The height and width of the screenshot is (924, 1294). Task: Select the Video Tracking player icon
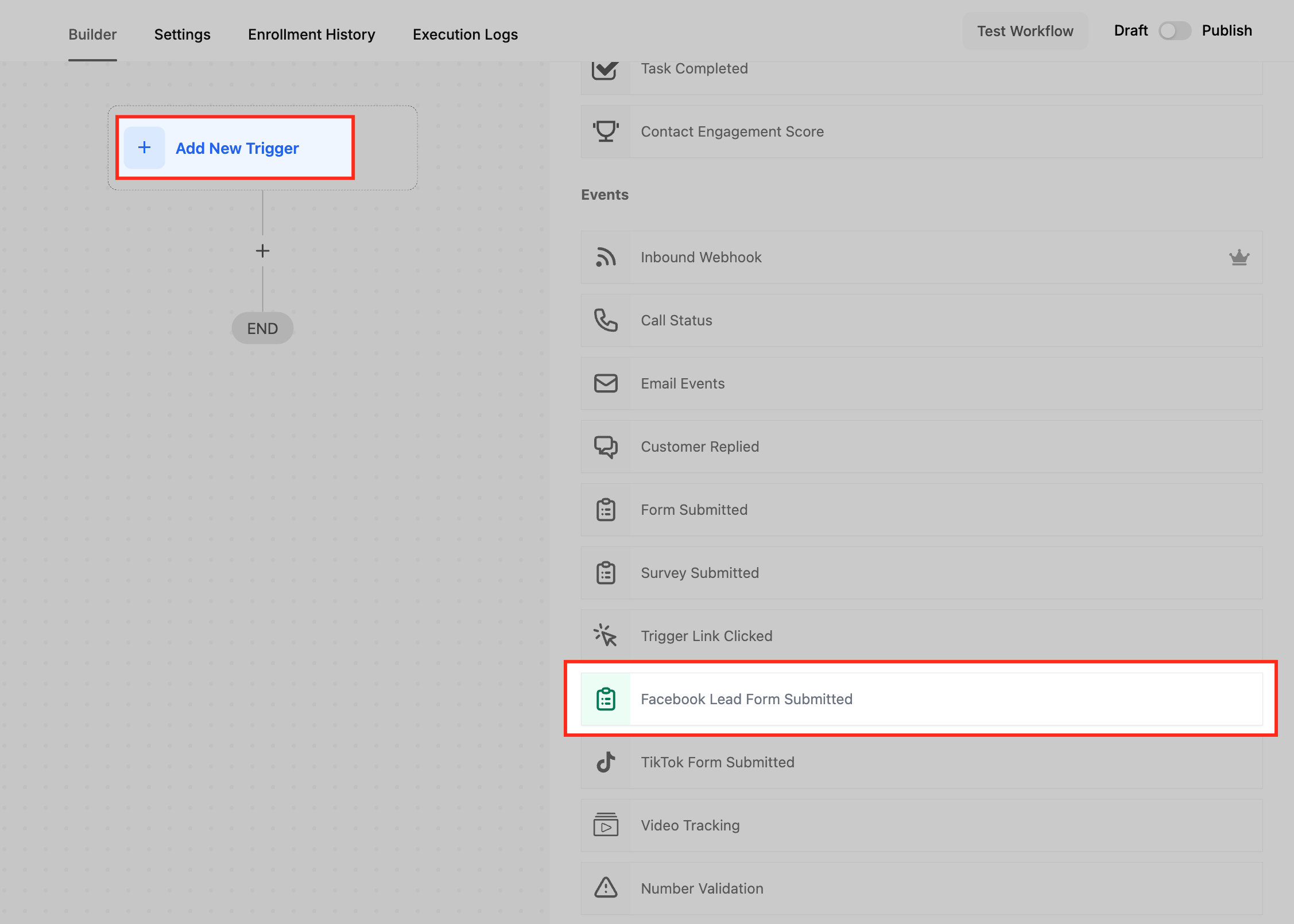click(605, 825)
